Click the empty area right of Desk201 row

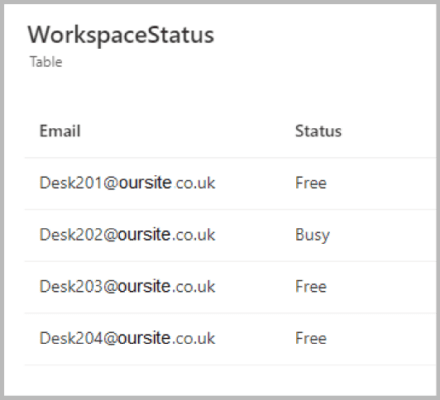(x=382, y=183)
